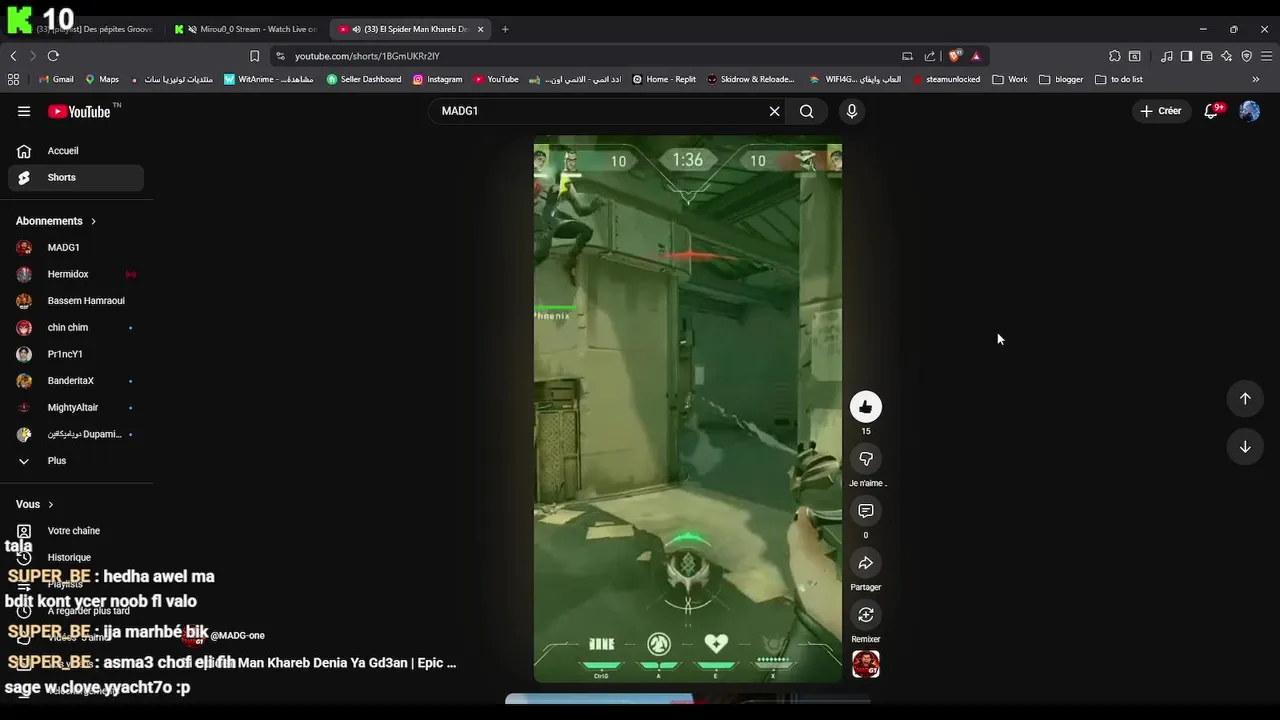This screenshot has height=720, width=1280.
Task: Open the YouTube bookmark
Action: coord(496,79)
